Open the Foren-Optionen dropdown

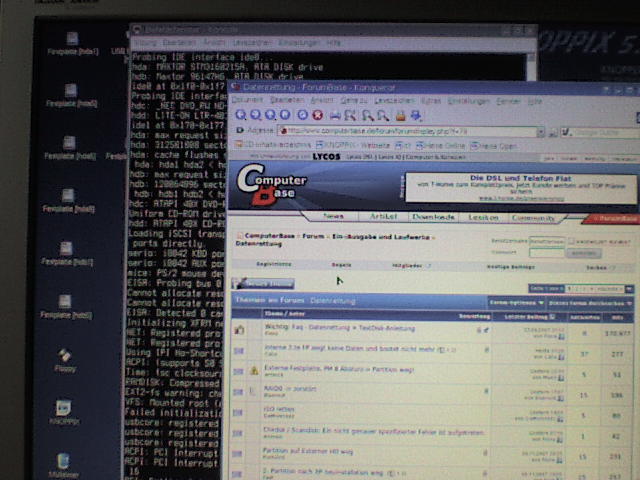click(x=516, y=303)
